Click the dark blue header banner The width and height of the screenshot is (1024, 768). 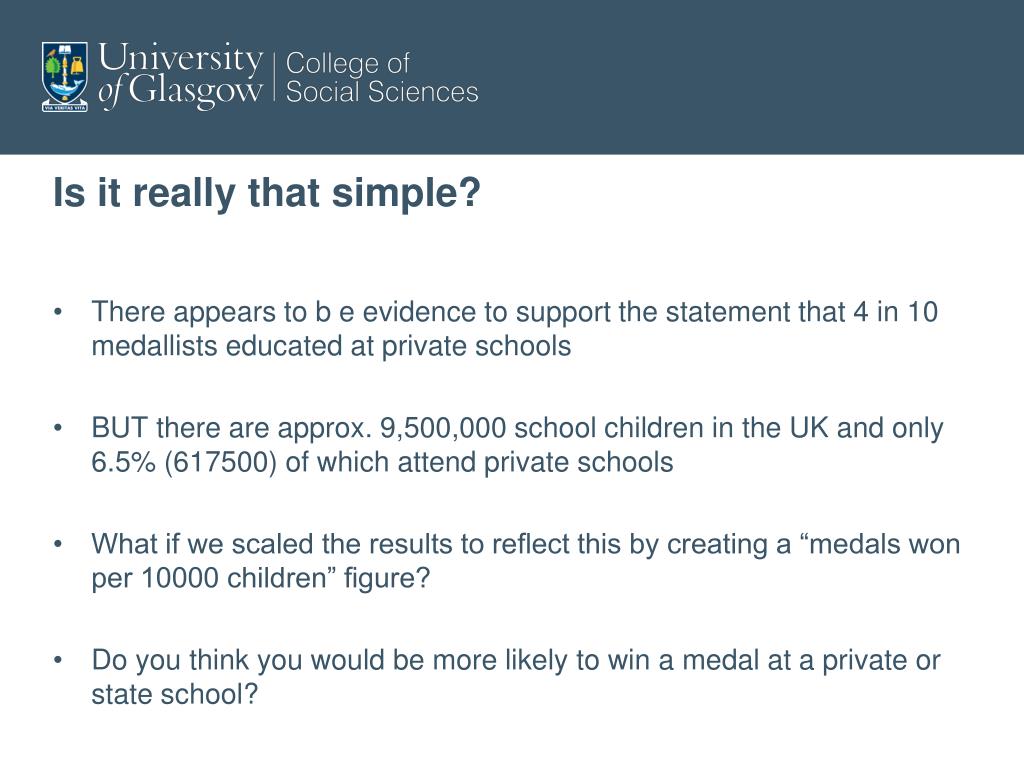coord(512,77)
